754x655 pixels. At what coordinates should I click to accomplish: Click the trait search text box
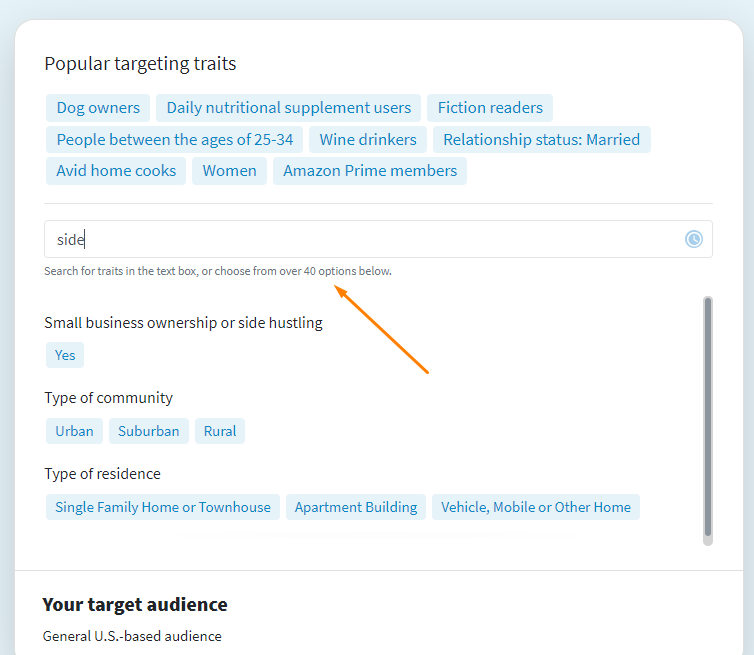(378, 239)
